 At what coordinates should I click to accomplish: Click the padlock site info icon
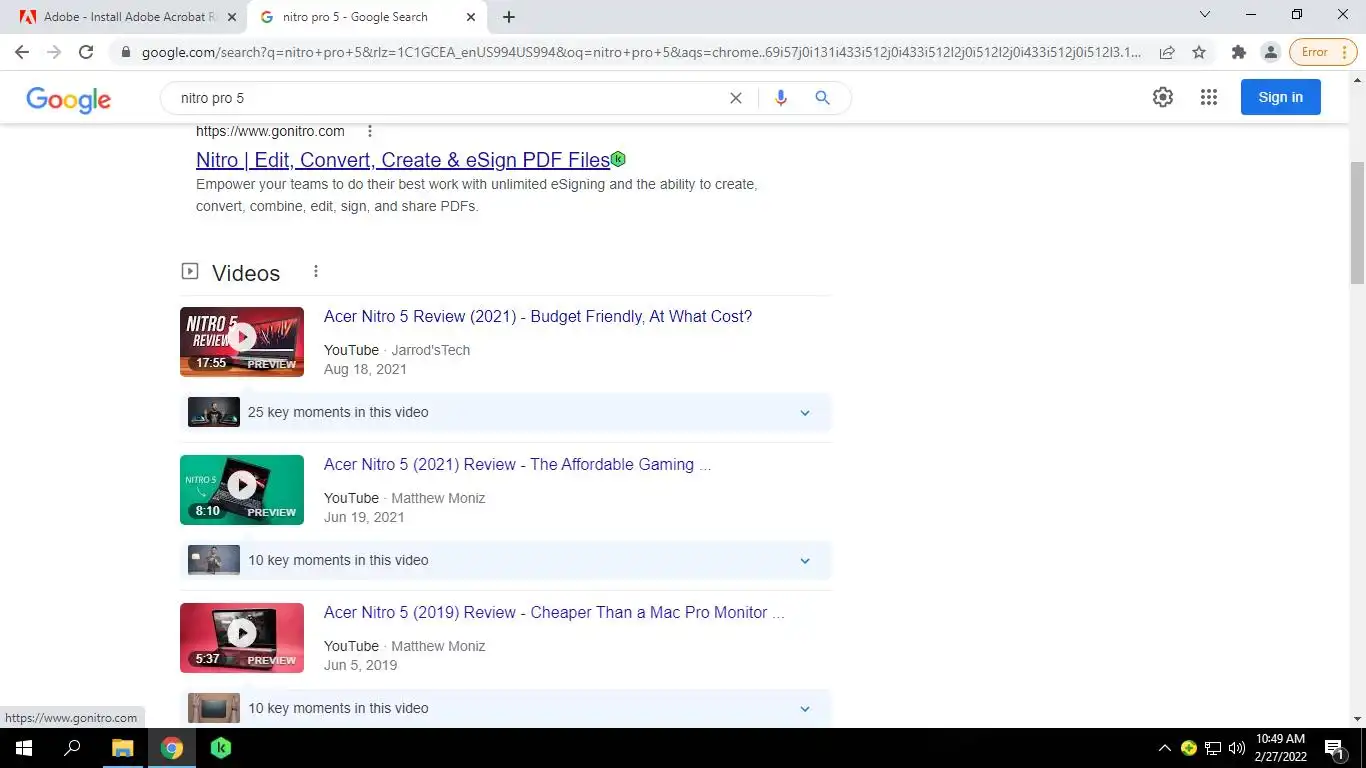tap(125, 52)
